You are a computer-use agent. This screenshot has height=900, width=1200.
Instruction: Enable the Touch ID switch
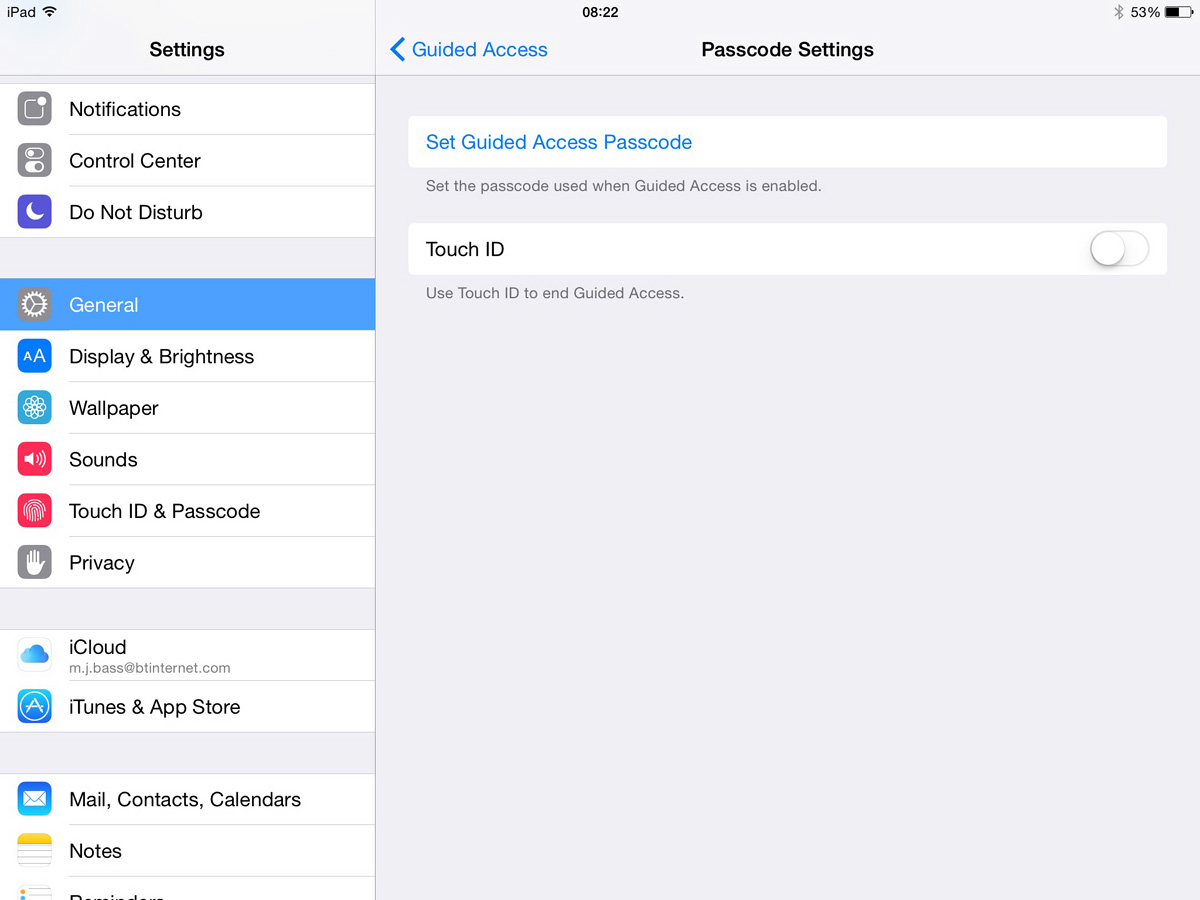point(1119,249)
